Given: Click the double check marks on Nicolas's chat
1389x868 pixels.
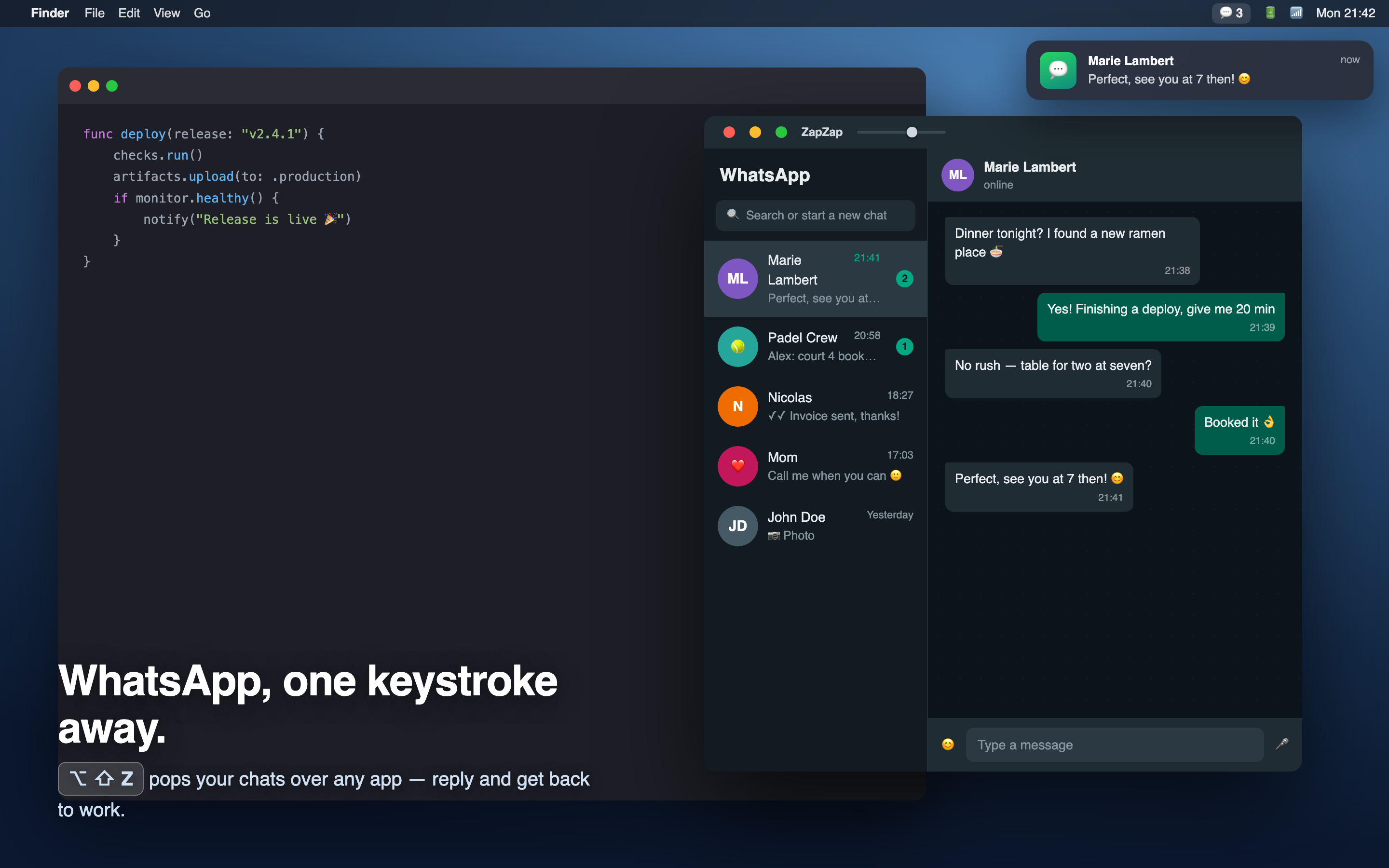Looking at the screenshot, I should click(x=776, y=416).
